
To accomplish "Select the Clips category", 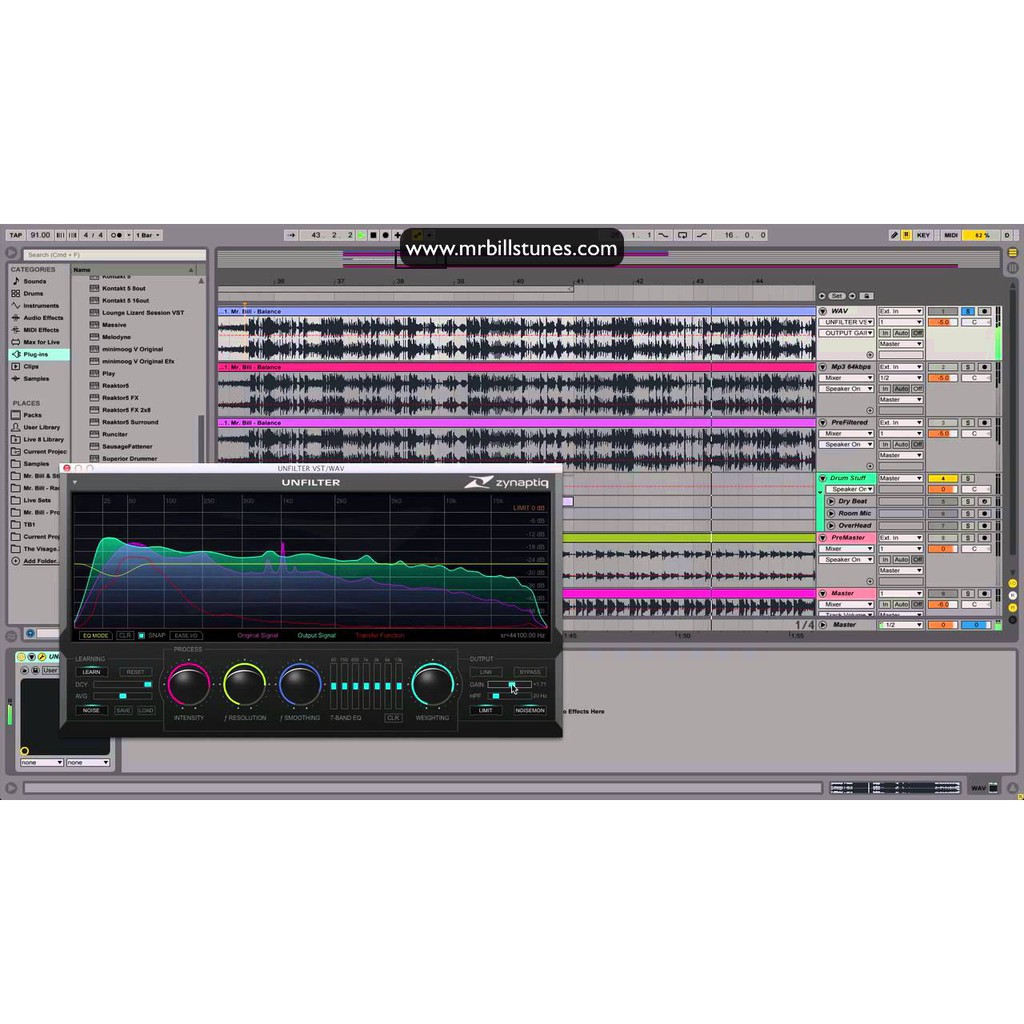I will (31, 367).
